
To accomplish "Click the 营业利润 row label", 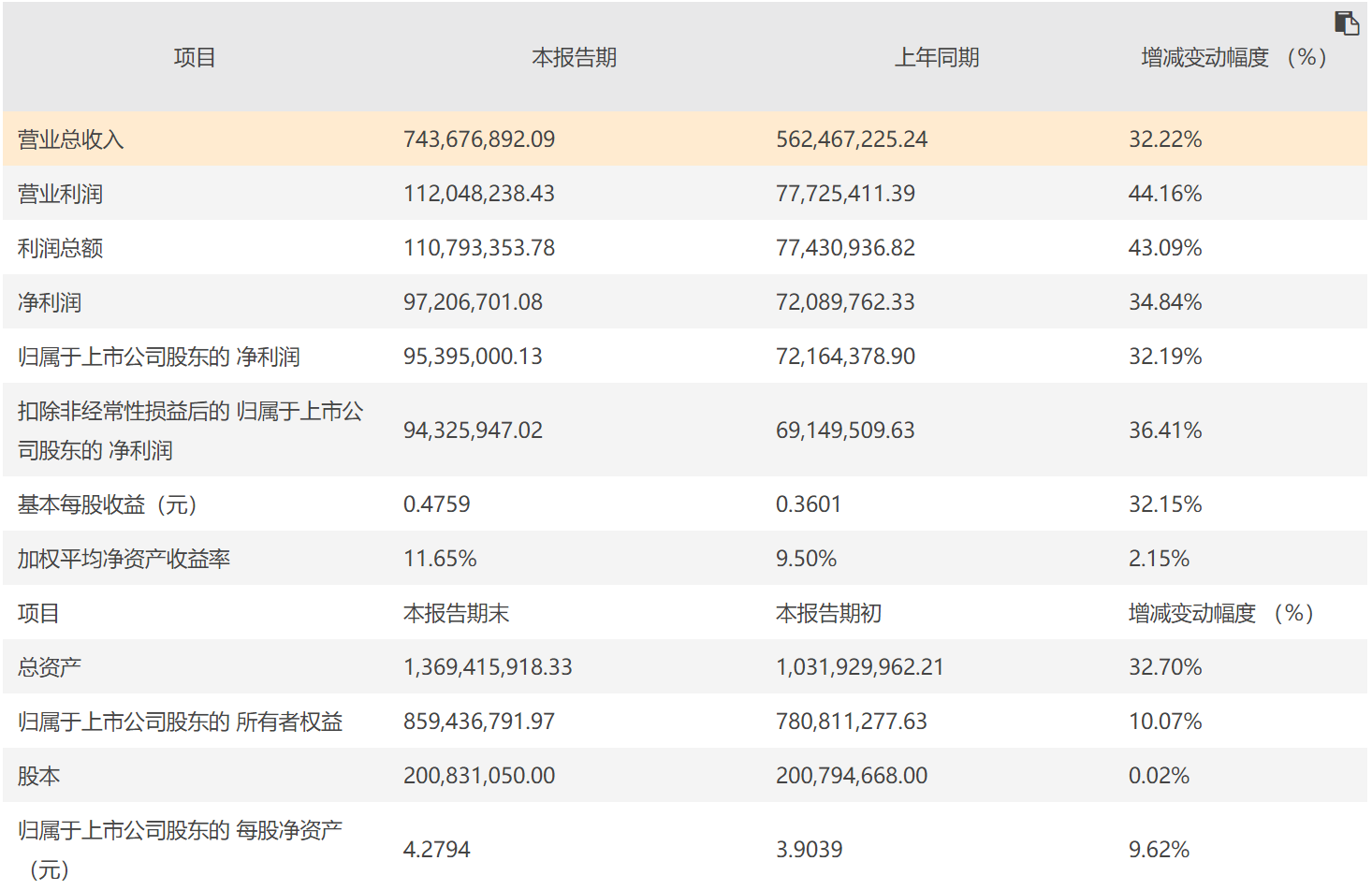I will coord(61,194).
